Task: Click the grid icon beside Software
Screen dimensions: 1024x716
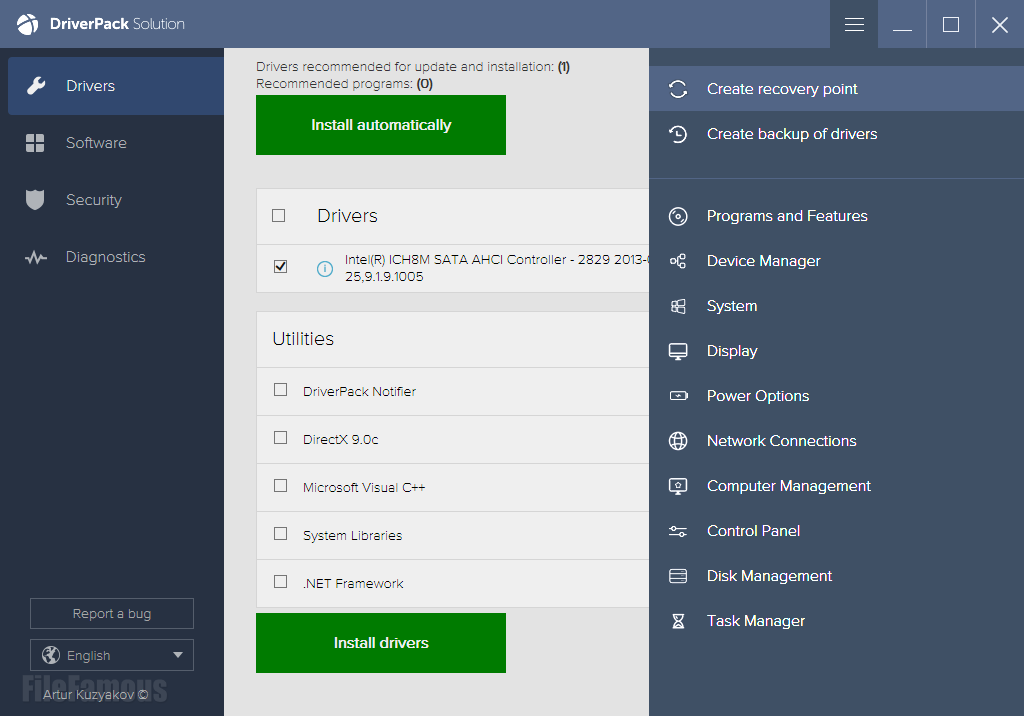Action: (x=35, y=143)
